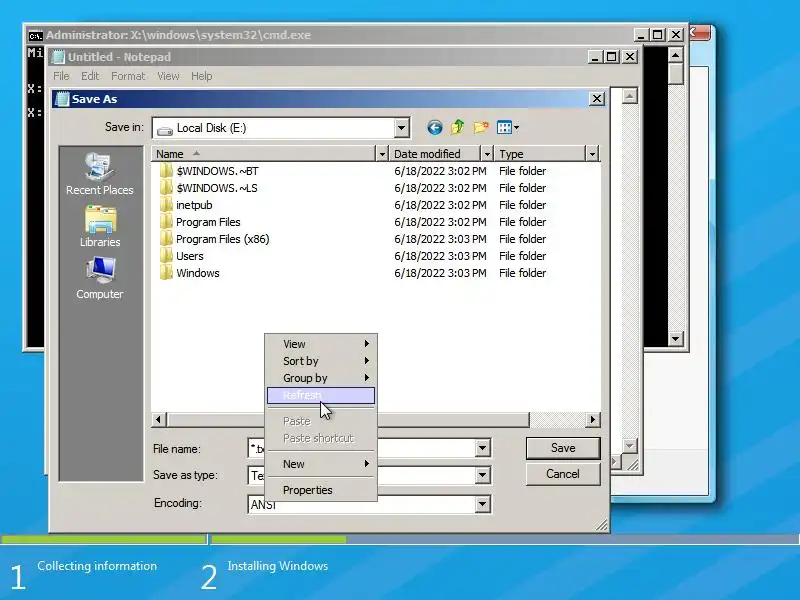Expand the Group by submenu
Image resolution: width=800 pixels, height=600 pixels.
[321, 378]
